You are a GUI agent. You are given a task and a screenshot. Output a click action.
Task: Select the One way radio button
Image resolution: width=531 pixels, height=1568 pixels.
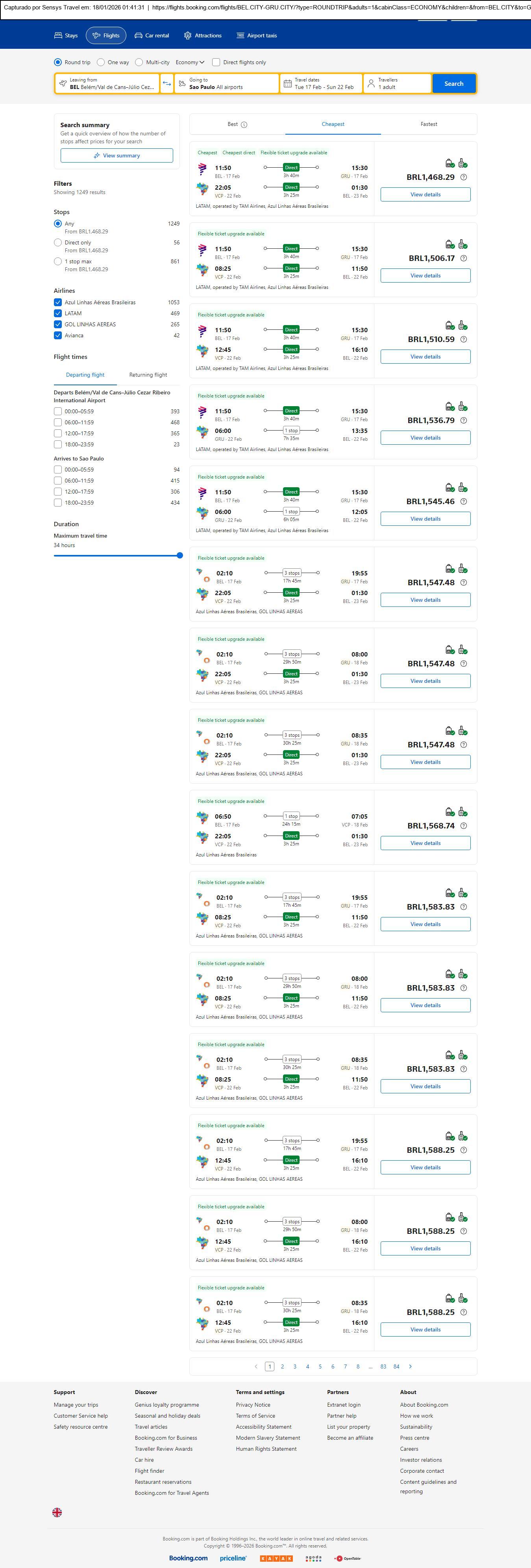pos(101,62)
